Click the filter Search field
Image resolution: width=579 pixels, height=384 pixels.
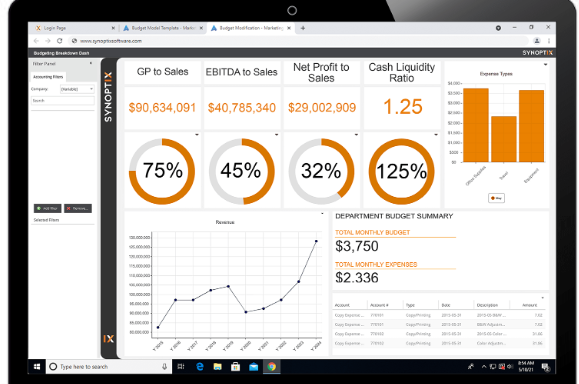[x=63, y=100]
